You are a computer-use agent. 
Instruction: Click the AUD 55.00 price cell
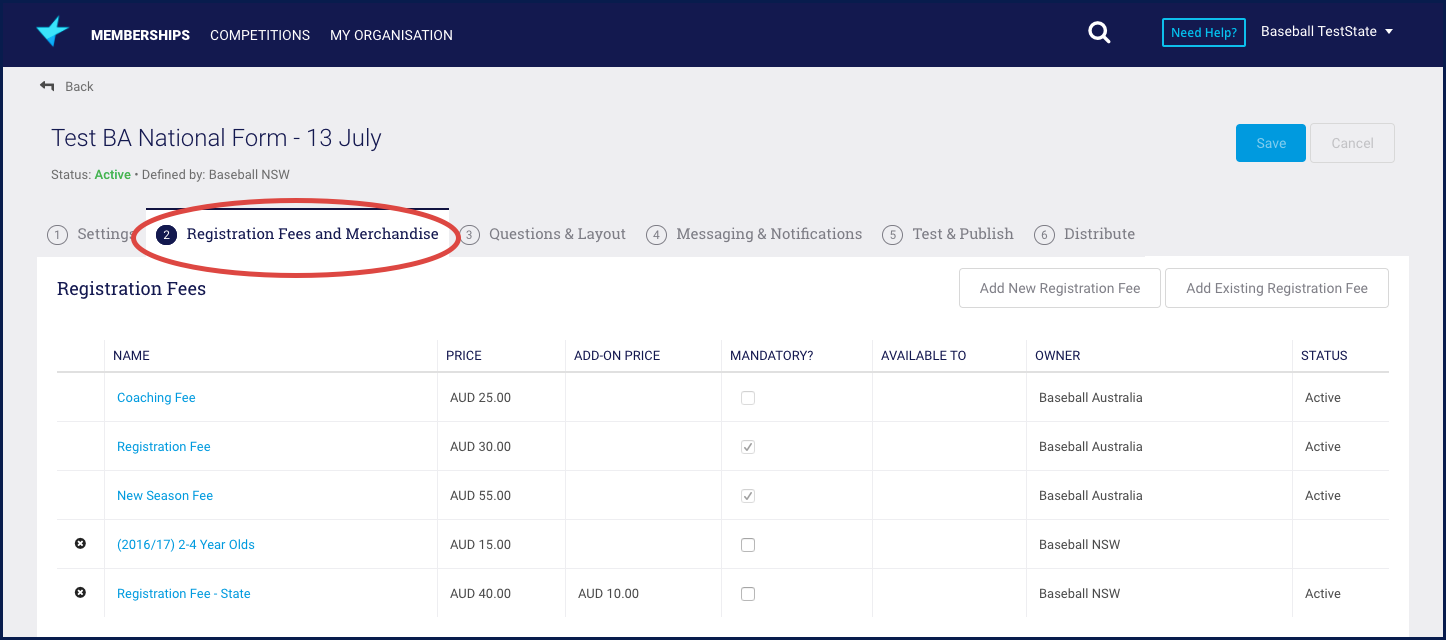pyautogui.click(x=480, y=495)
